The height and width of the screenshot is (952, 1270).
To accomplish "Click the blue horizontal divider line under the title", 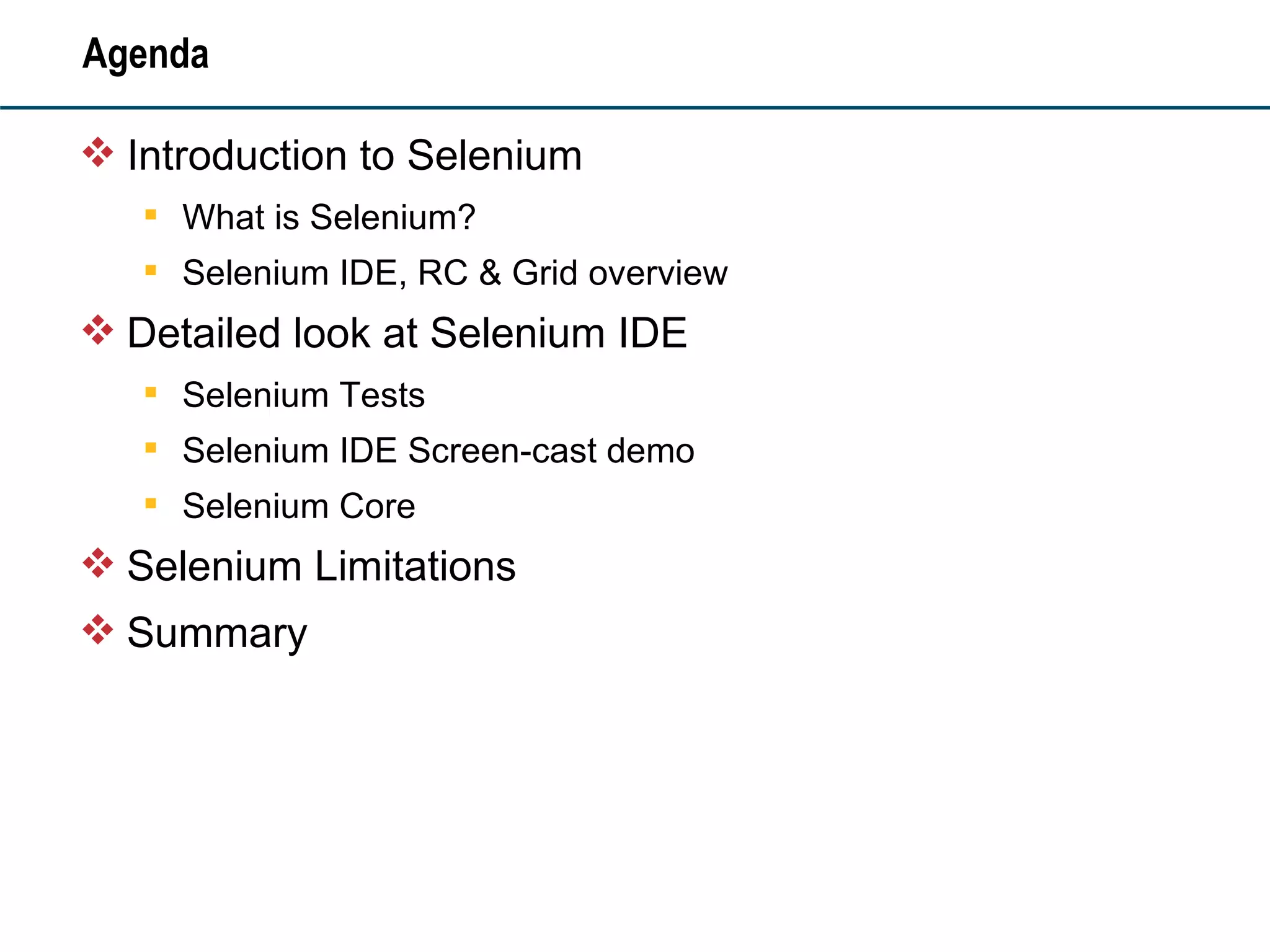I will pyautogui.click(x=635, y=108).
